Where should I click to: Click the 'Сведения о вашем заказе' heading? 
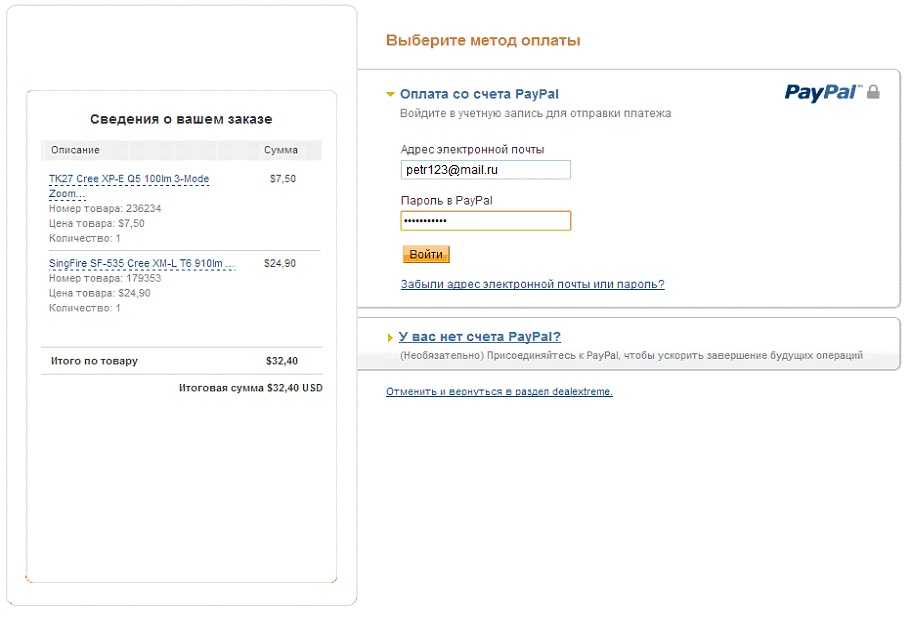point(181,119)
